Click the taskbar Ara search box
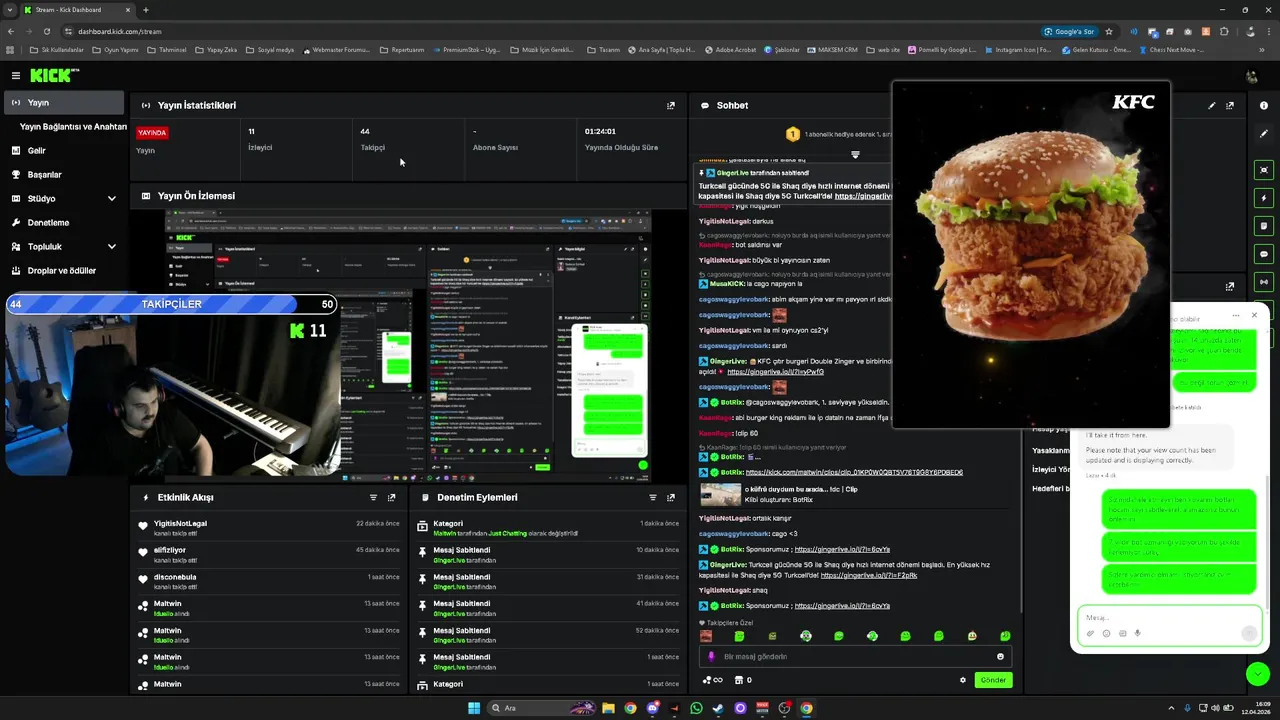 point(540,708)
